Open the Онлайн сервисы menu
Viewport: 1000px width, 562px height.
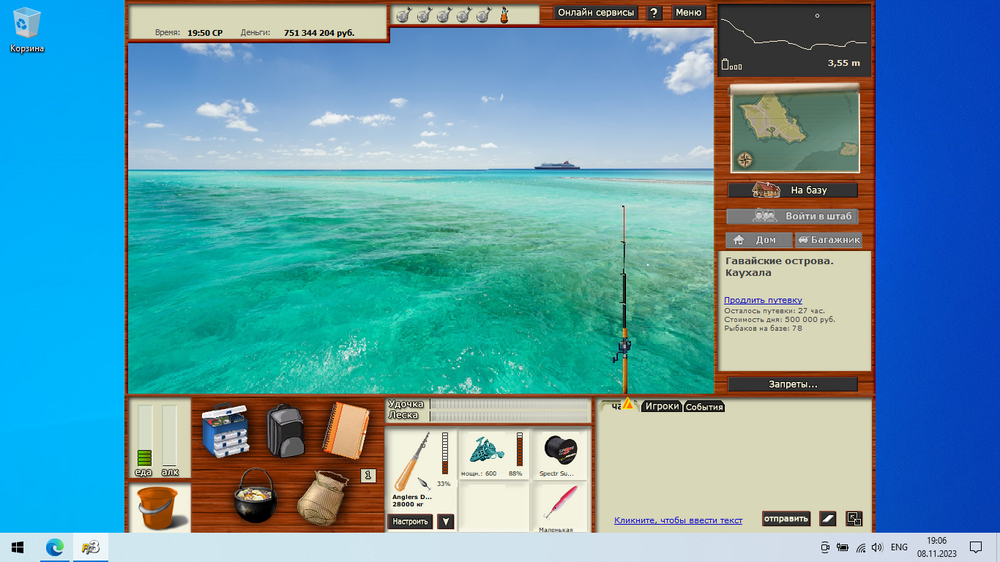(x=596, y=12)
